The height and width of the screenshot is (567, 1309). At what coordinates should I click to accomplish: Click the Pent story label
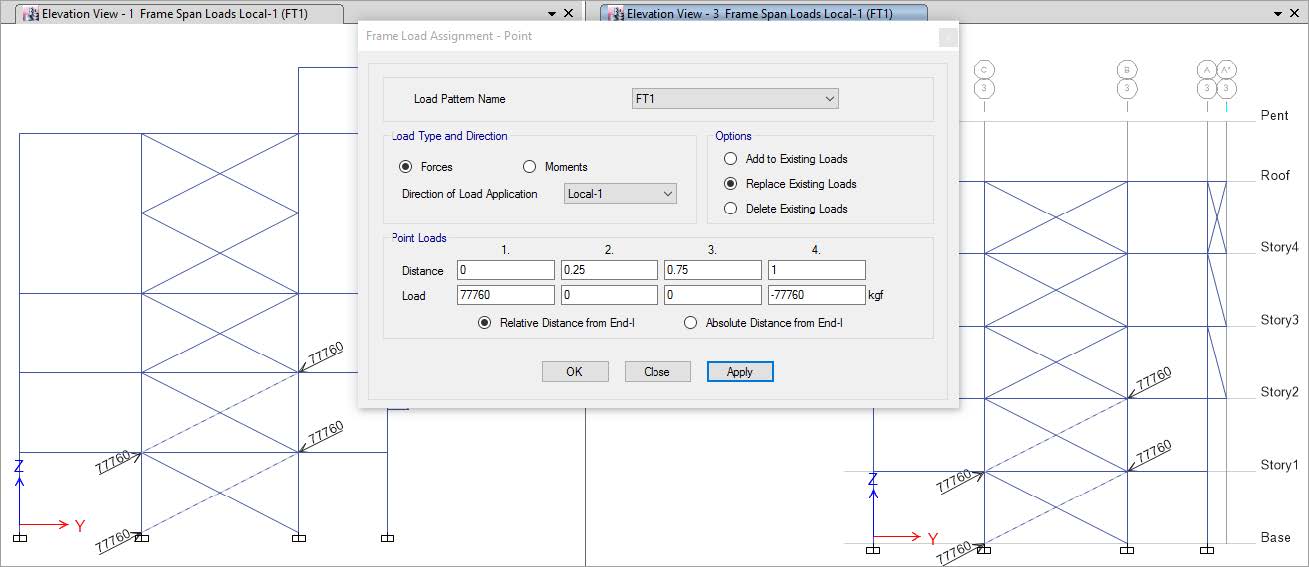point(1275,116)
